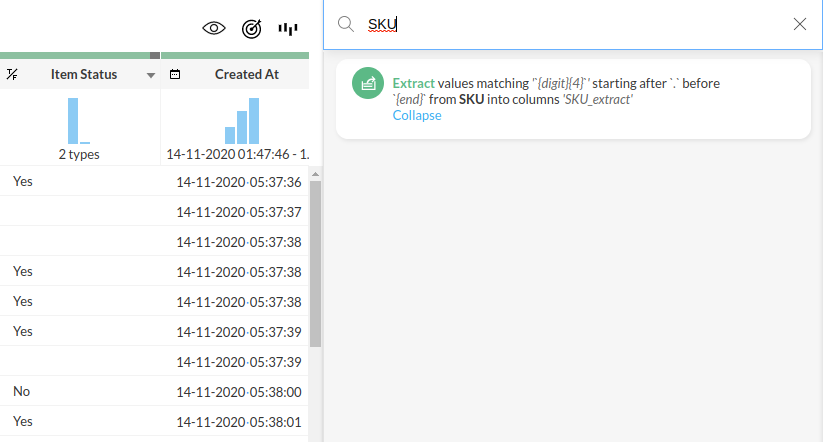Image resolution: width=823 pixels, height=442 pixels.
Task: Select cell 14-11-2020 05:38:01
Action: click(x=239, y=422)
